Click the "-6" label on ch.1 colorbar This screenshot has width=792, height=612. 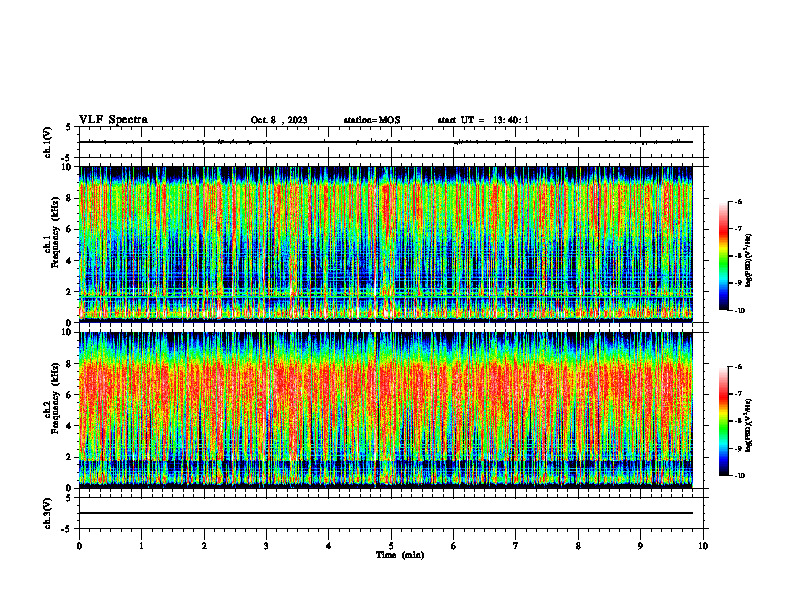tap(738, 202)
